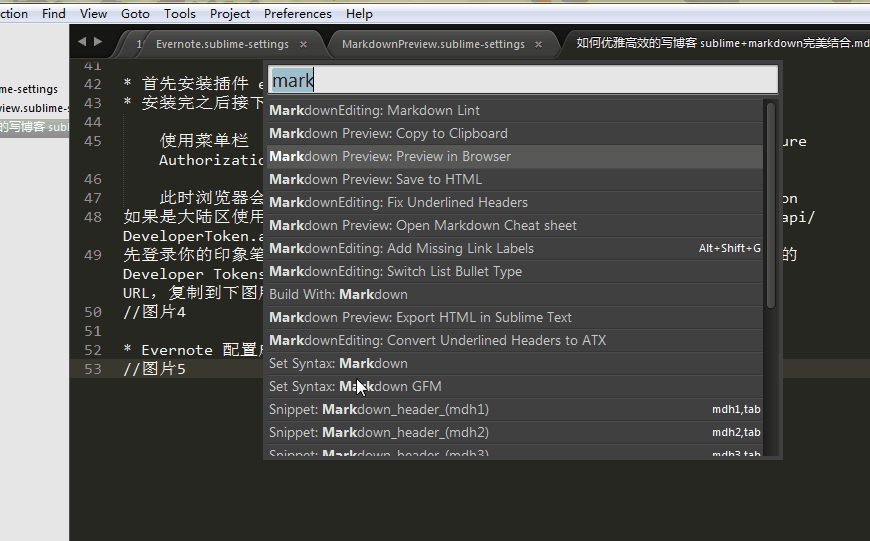Click line number 42 in gutter
The image size is (870, 541).
(x=93, y=84)
